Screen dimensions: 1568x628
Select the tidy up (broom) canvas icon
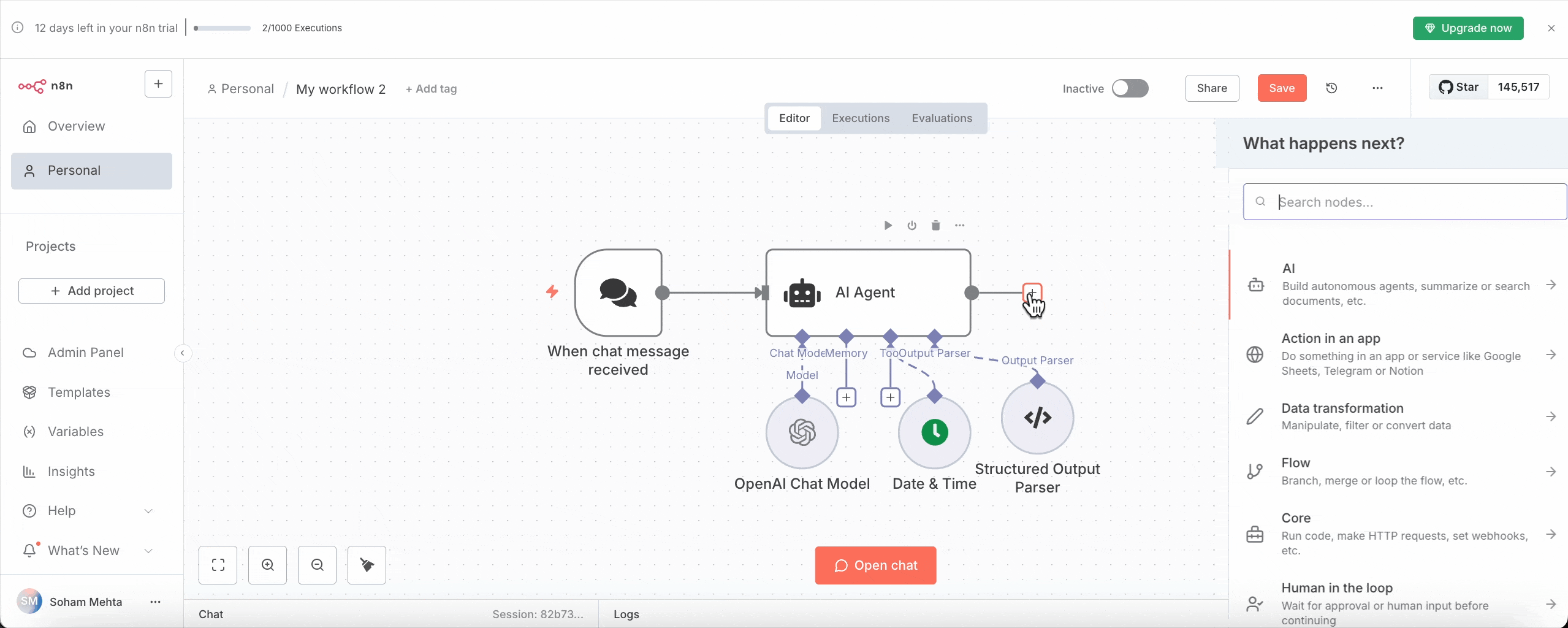point(366,565)
